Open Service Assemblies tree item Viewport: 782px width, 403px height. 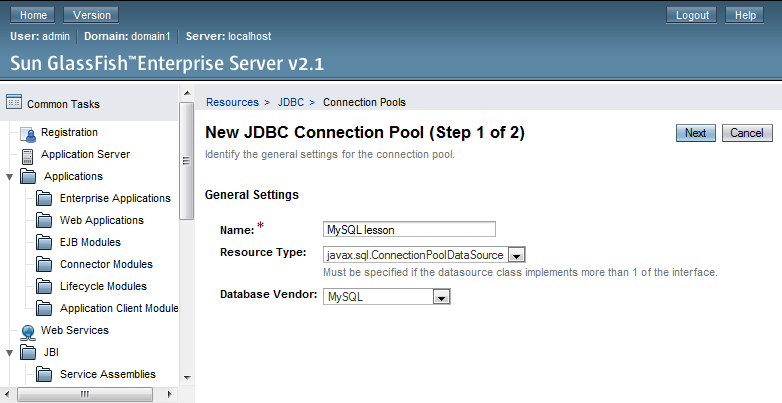(x=108, y=374)
